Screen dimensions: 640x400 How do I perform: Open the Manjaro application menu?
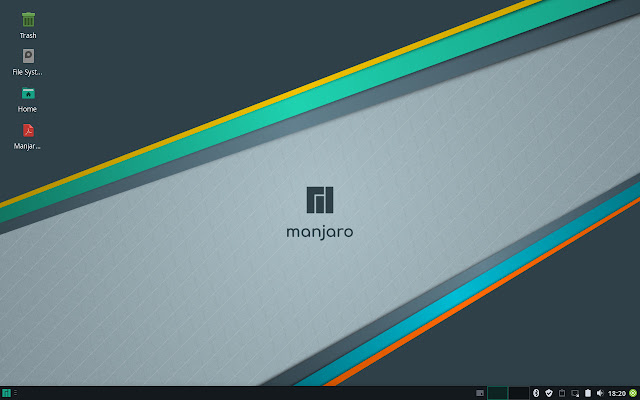coord(6,393)
